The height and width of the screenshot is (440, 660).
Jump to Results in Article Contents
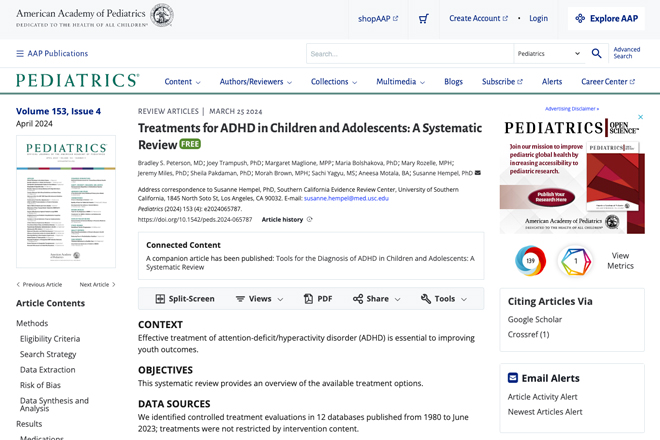point(29,424)
